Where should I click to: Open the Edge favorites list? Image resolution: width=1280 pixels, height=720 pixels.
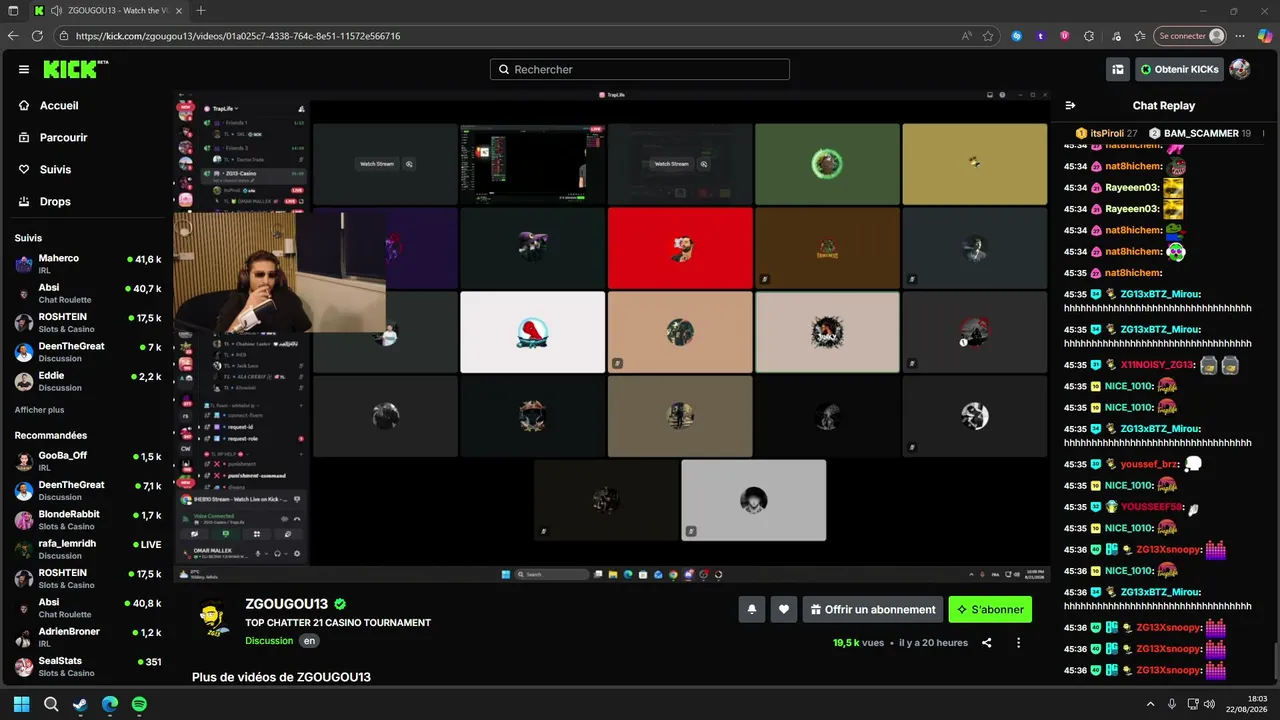(1139, 36)
